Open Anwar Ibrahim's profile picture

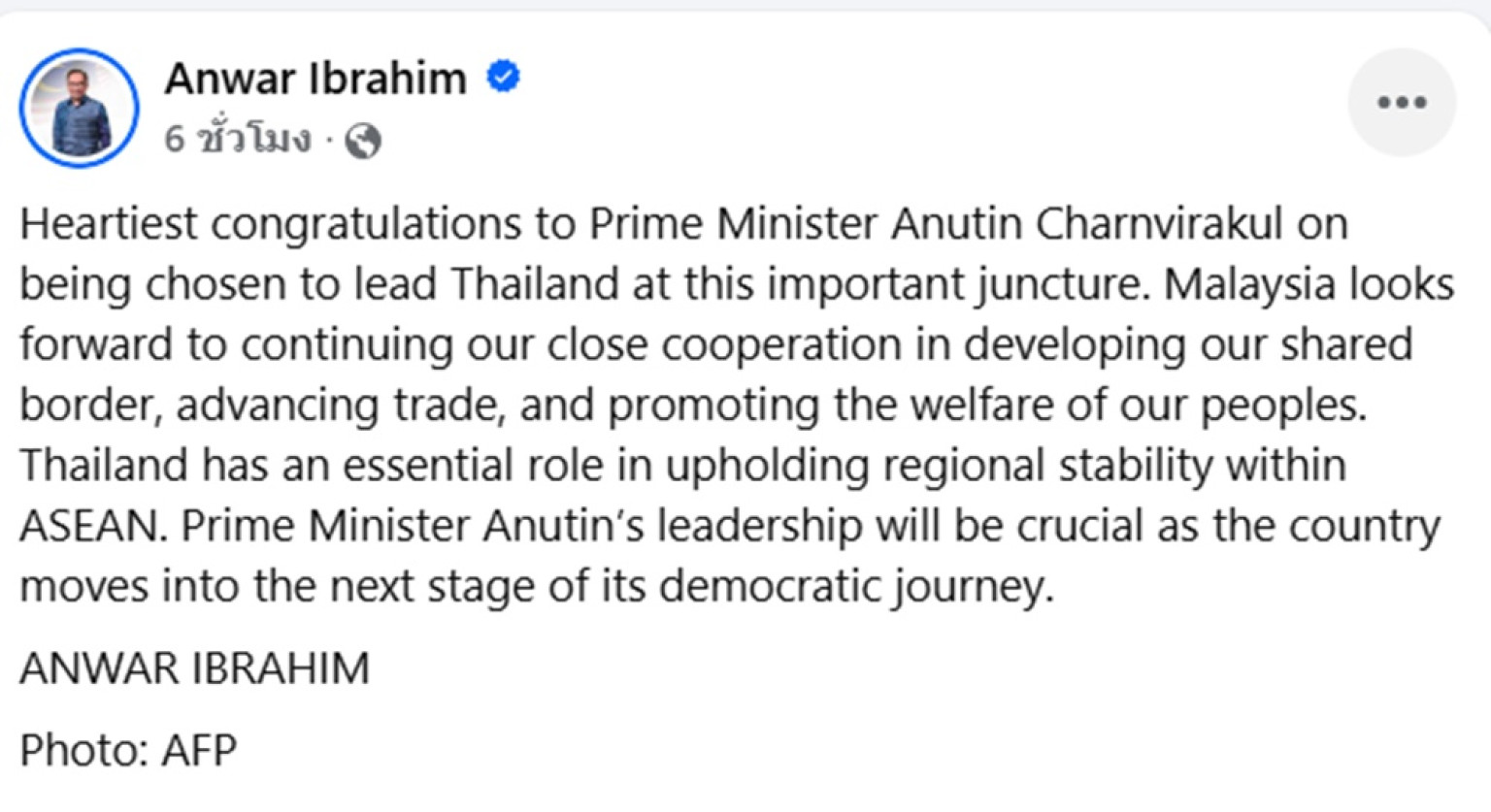(79, 108)
